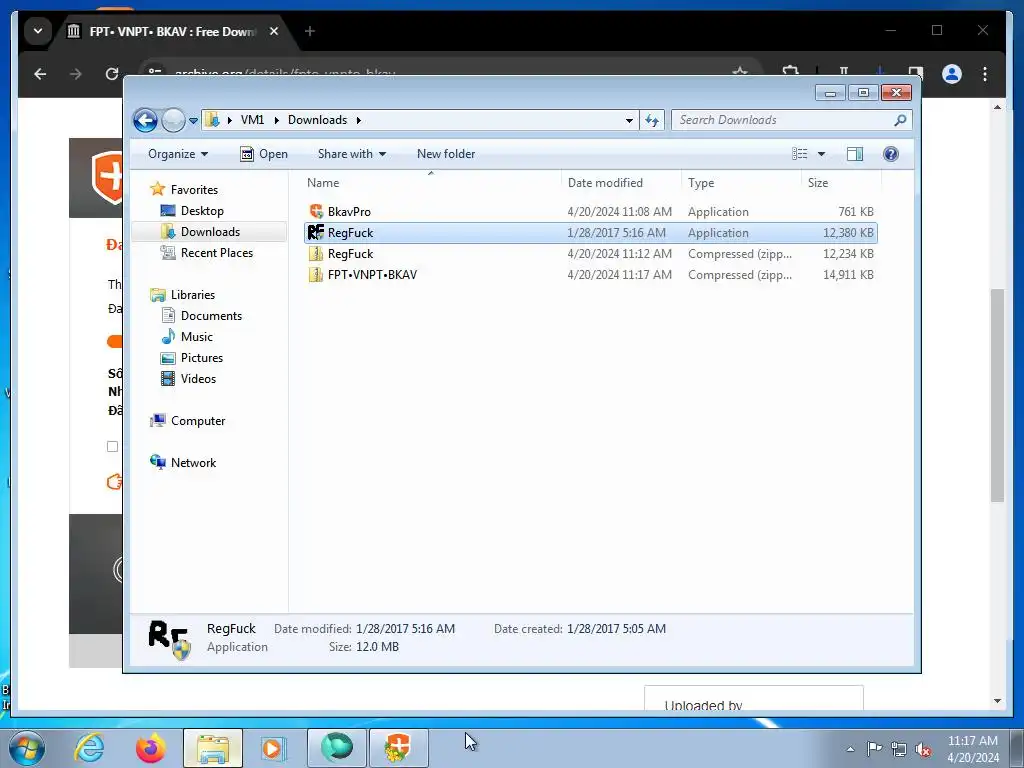Click the Chrome page vertical scrollbar

(x=997, y=396)
